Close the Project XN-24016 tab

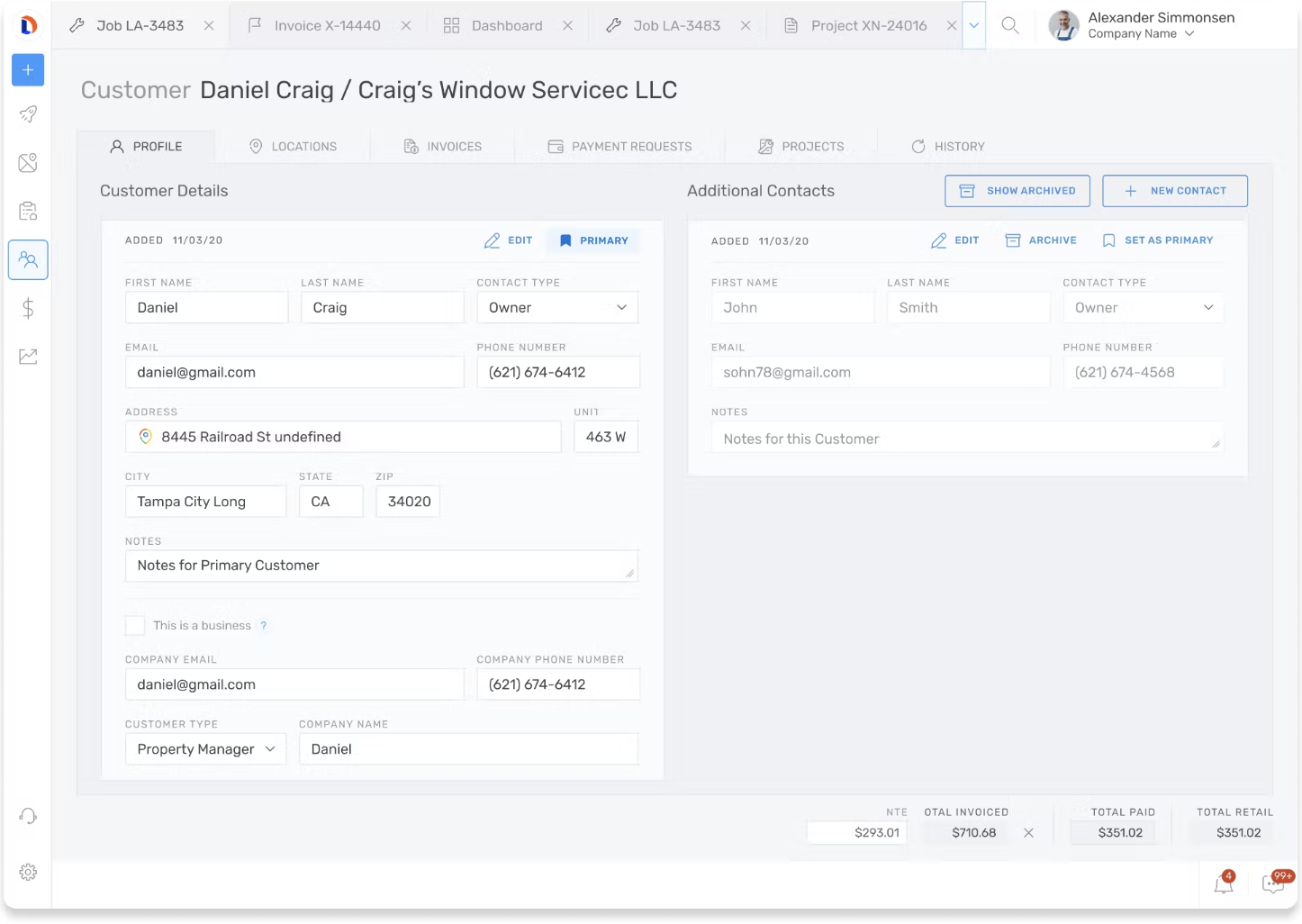952,25
